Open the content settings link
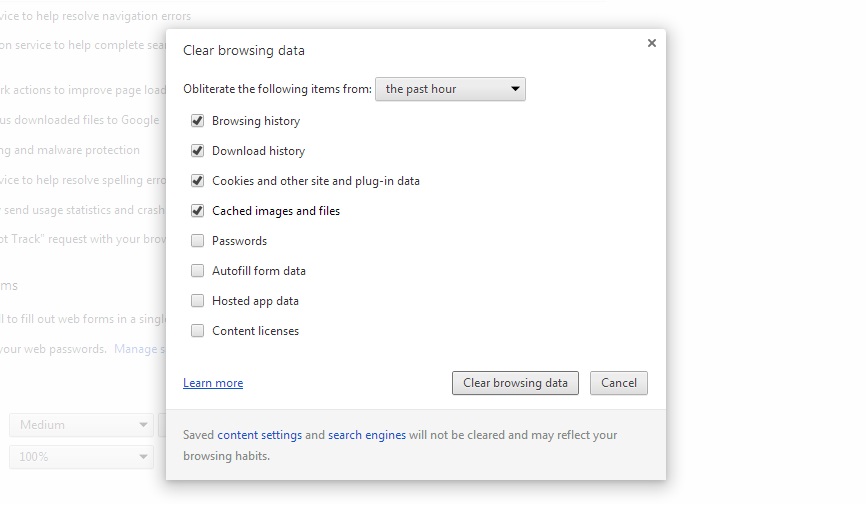The height and width of the screenshot is (524, 866). [x=259, y=435]
